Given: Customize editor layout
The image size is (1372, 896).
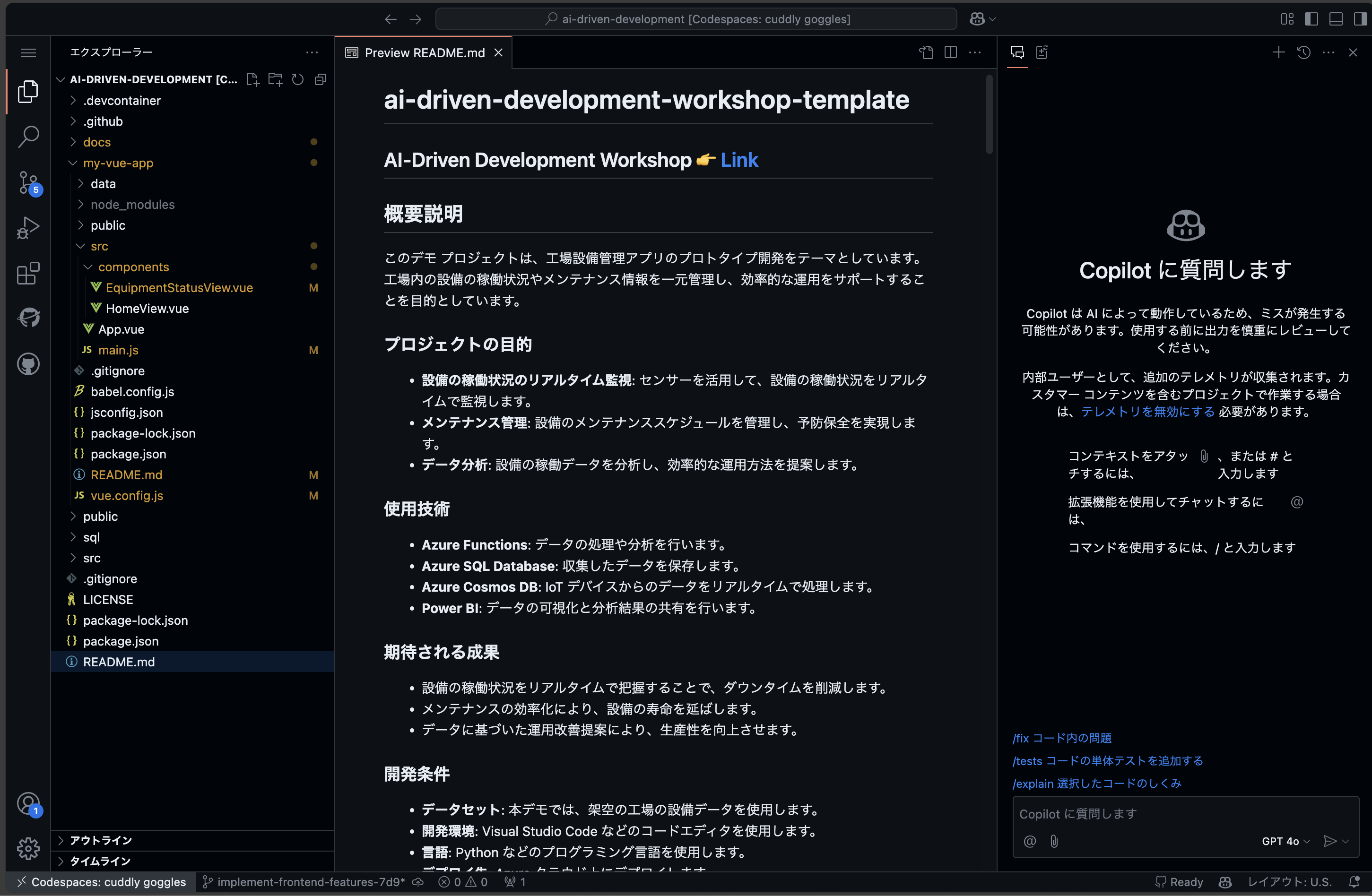Looking at the screenshot, I should (1287, 19).
